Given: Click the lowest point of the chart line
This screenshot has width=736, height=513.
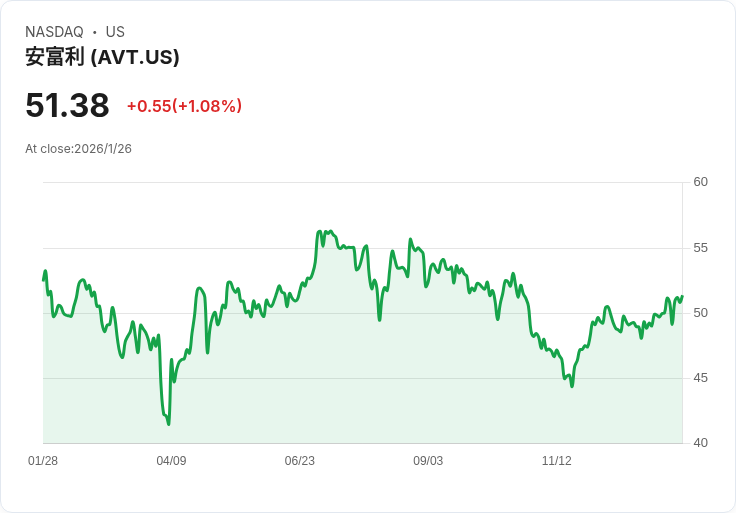Looking at the screenshot, I should [169, 424].
